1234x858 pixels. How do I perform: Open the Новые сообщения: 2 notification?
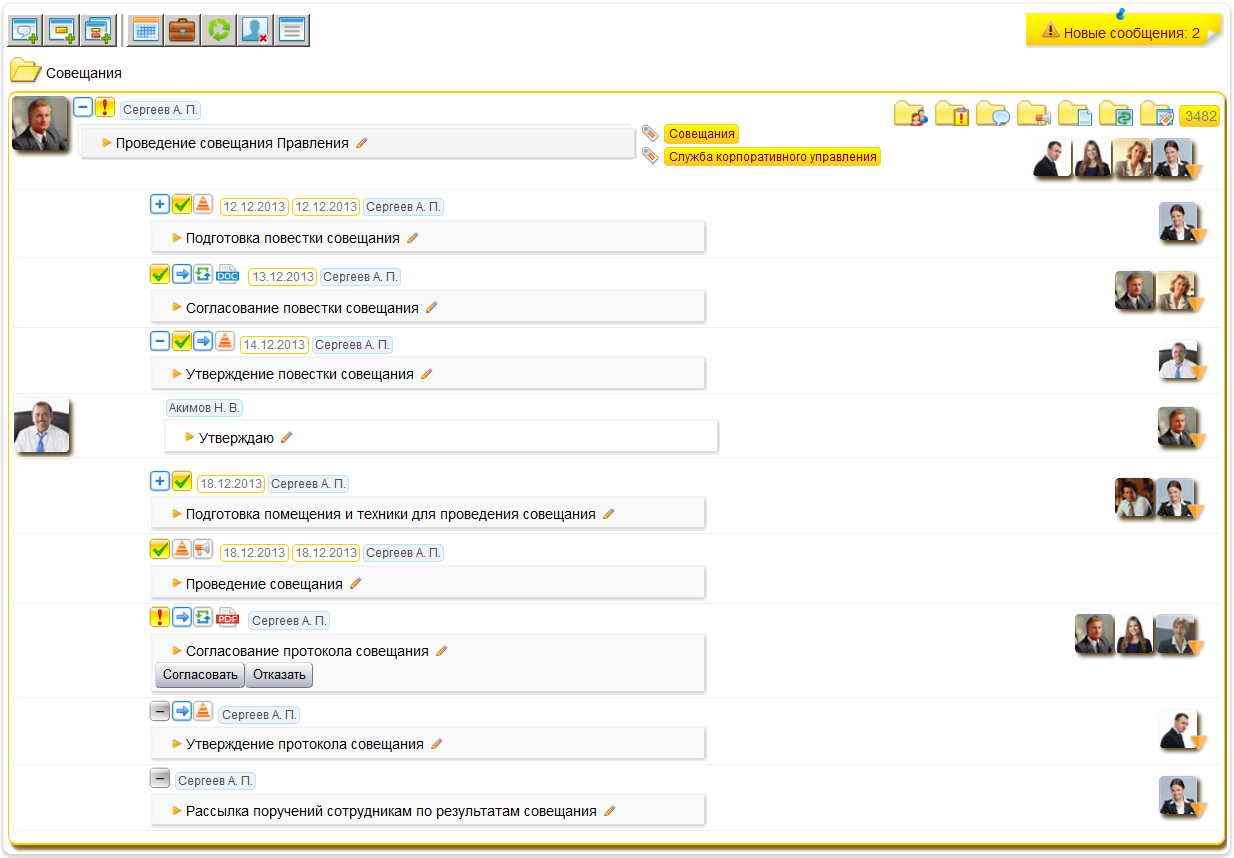[1121, 32]
